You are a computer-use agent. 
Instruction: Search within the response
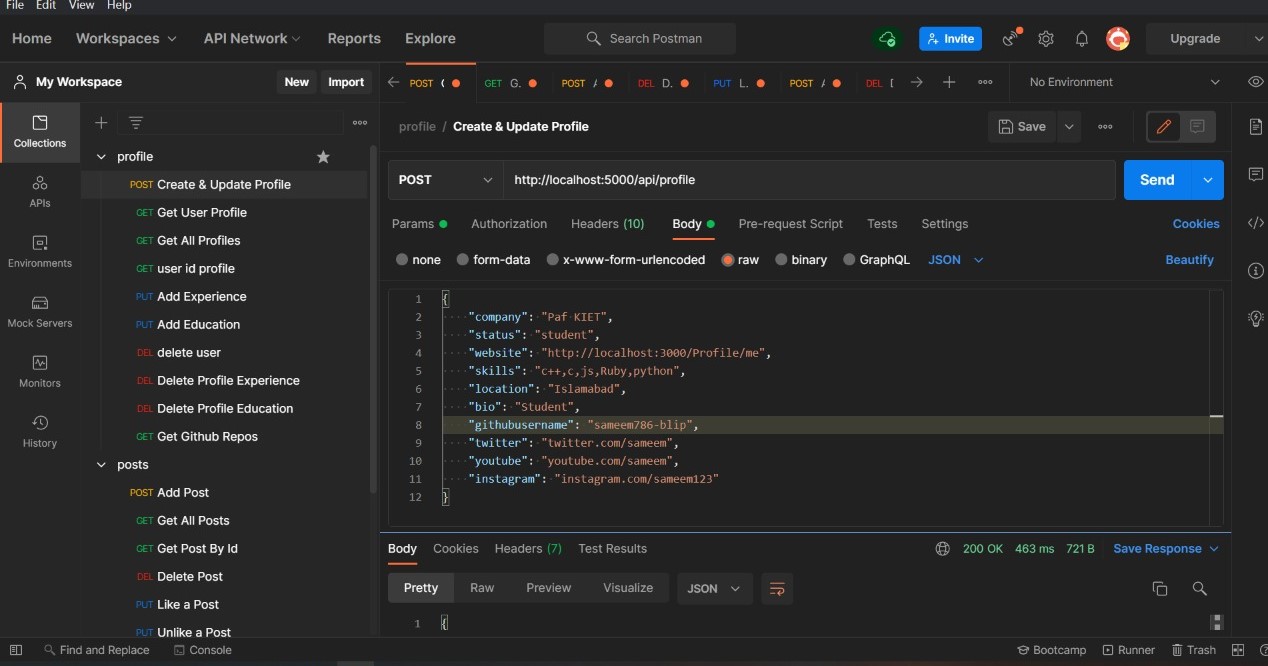pyautogui.click(x=1199, y=588)
